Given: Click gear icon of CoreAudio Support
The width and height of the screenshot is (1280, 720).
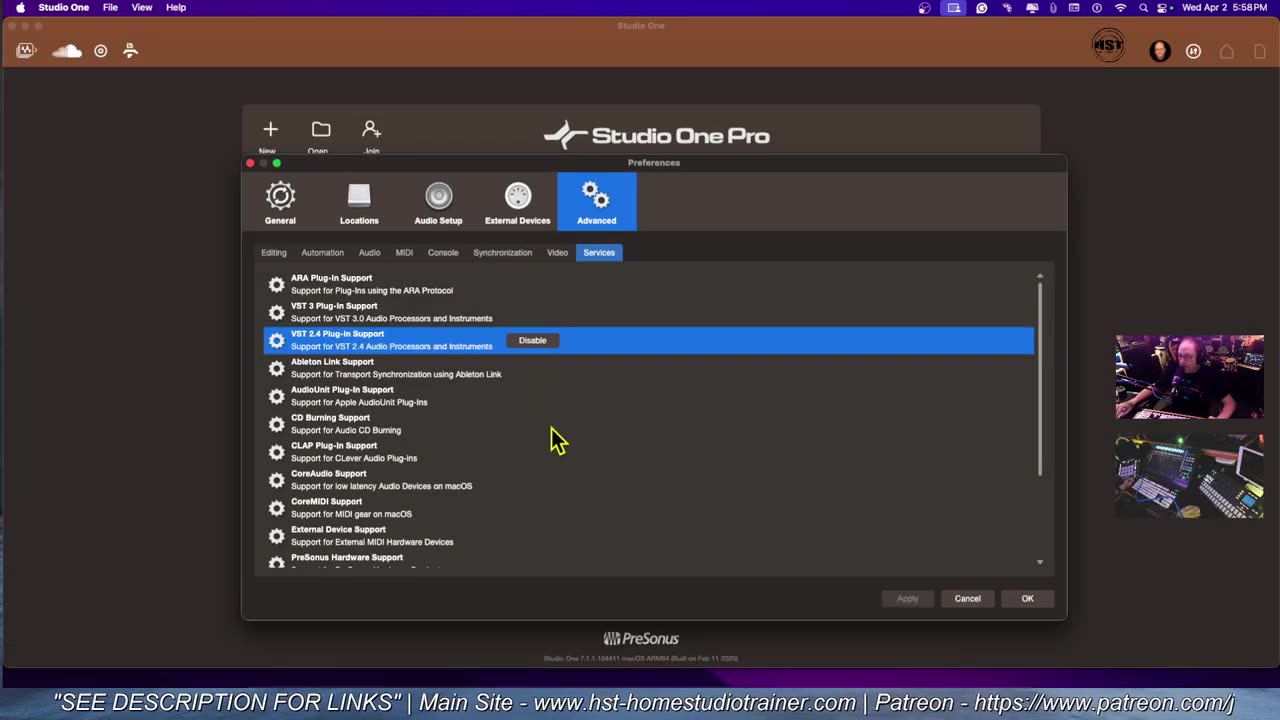Looking at the screenshot, I should click(x=277, y=481).
